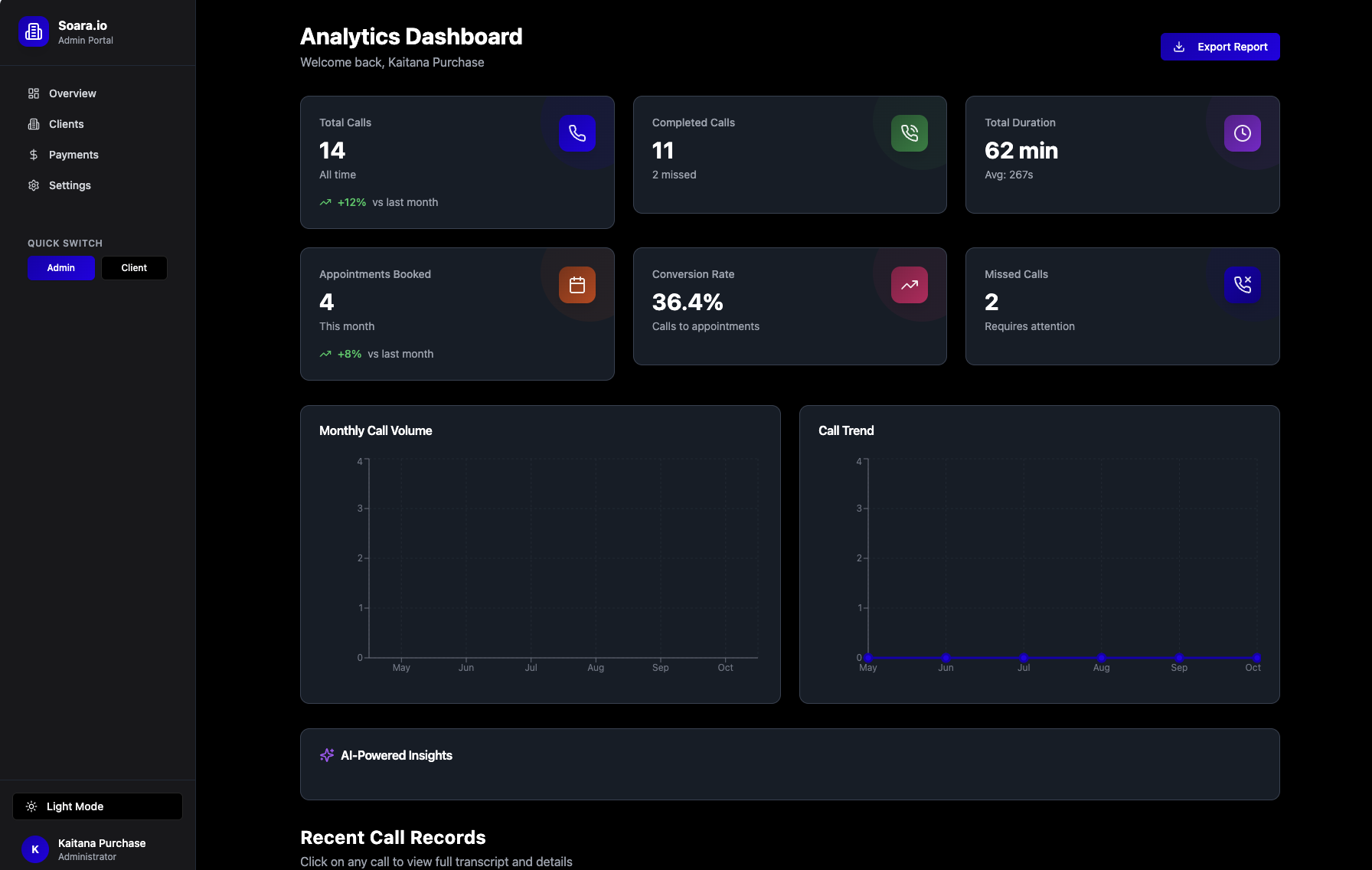This screenshot has width=1372, height=870.
Task: Open the Payments page
Action: [x=73, y=155]
